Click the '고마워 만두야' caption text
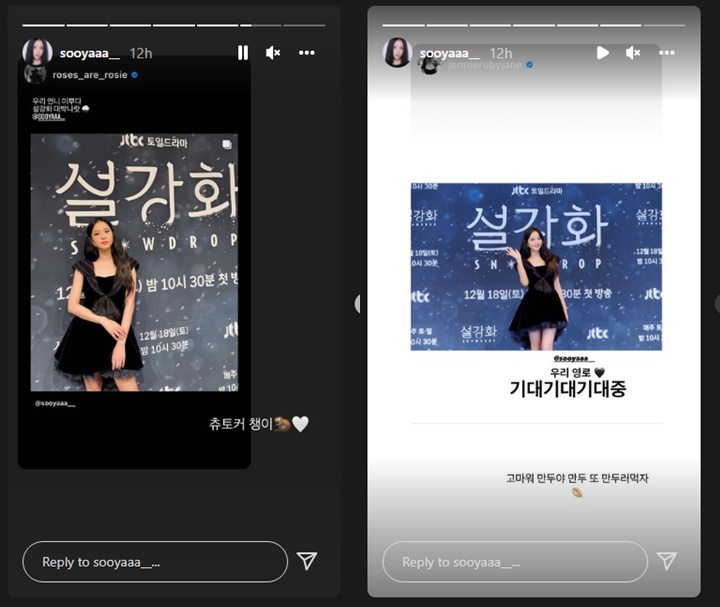This screenshot has height=607, width=720. [x=535, y=478]
